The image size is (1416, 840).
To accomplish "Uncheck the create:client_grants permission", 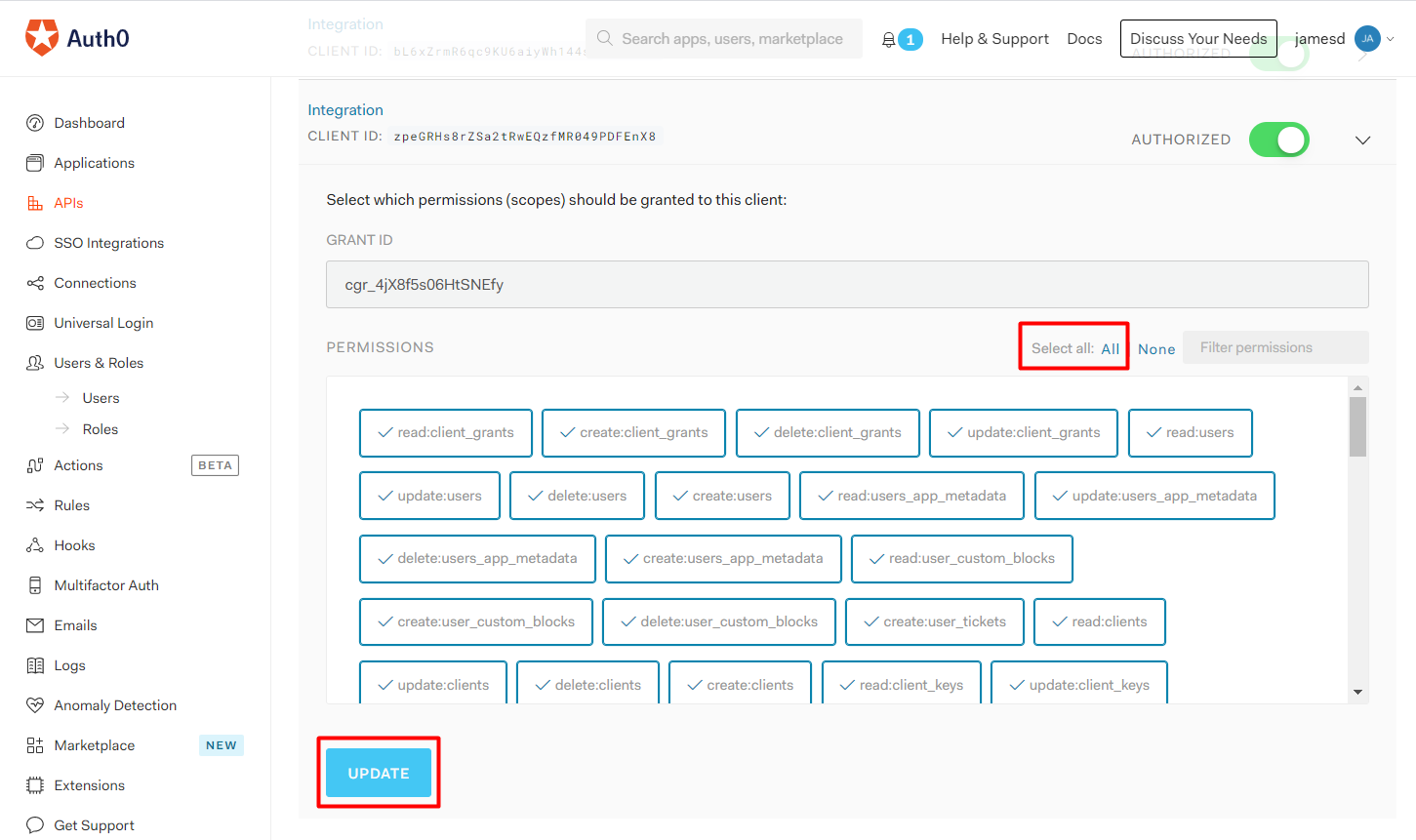I will [633, 433].
